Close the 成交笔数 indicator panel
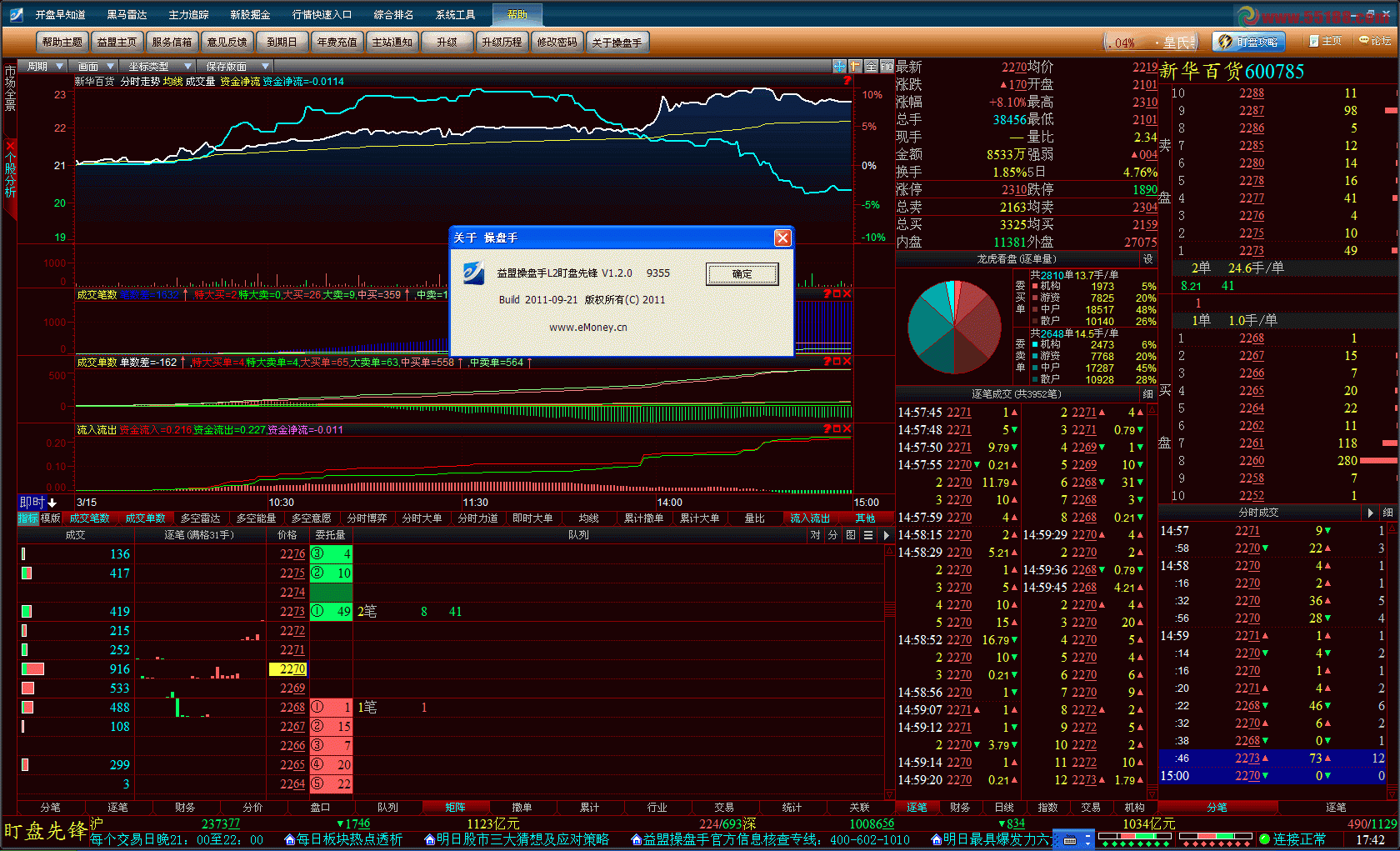The height and width of the screenshot is (851, 1400). [x=847, y=293]
